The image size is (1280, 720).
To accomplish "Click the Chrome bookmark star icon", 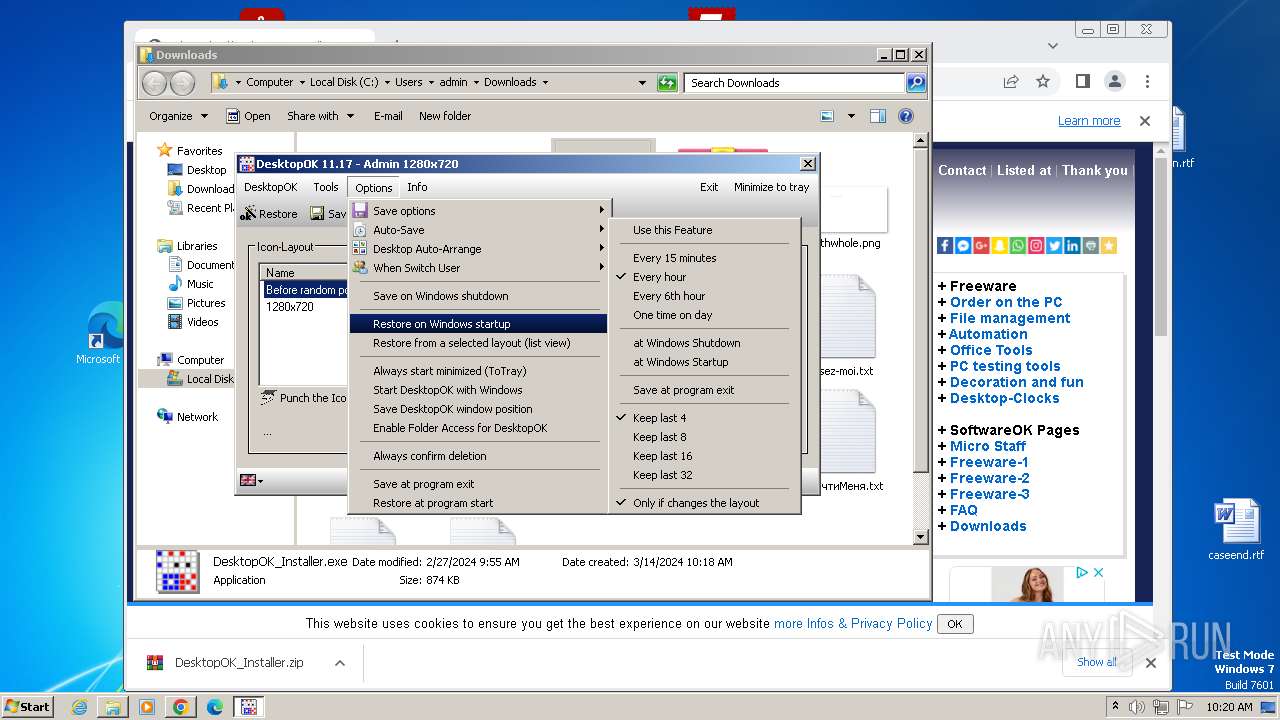I will tap(1043, 81).
